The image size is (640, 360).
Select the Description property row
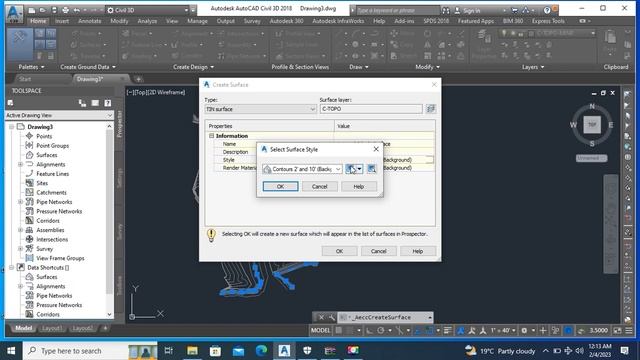click(235, 152)
